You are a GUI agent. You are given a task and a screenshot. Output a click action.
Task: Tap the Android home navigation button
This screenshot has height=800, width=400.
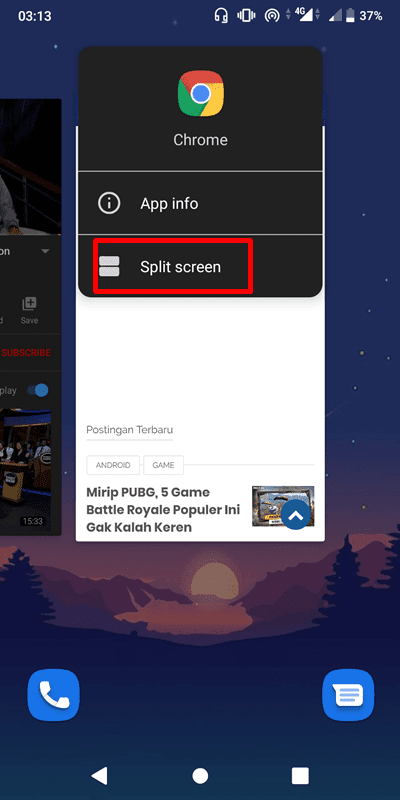coord(200,776)
